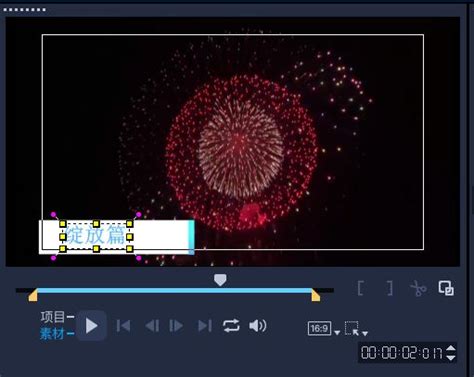Click the resize/crop mode icon
Screen dimensions: 474x377
pyautogui.click(x=352, y=328)
